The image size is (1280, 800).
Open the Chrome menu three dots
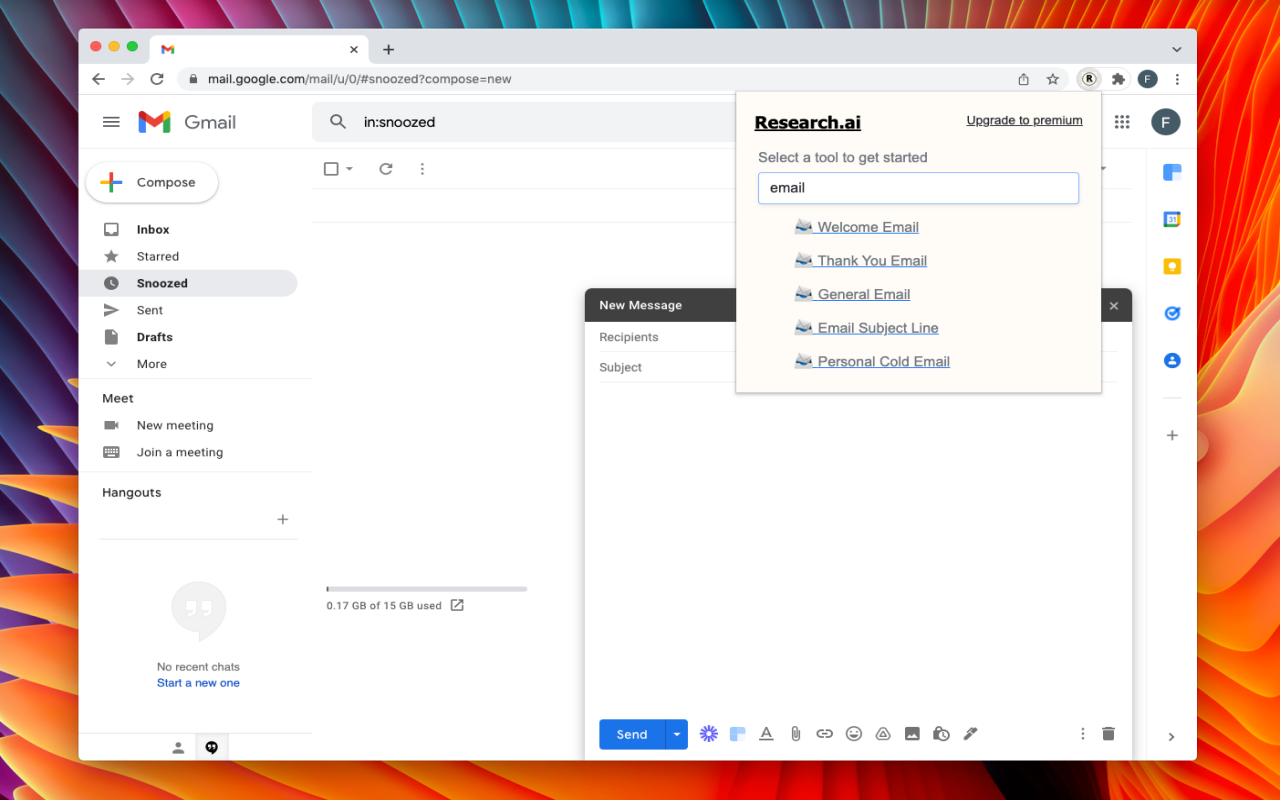click(x=1177, y=79)
